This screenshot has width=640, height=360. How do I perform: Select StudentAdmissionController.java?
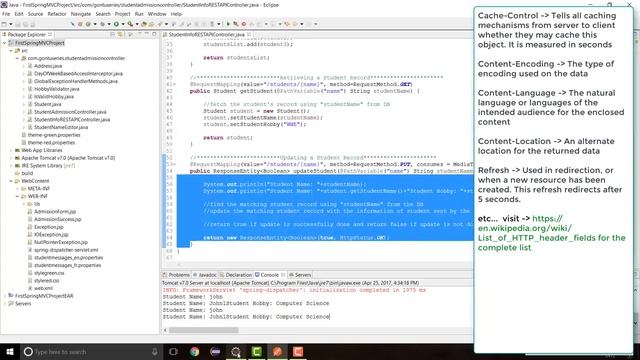coord(70,112)
